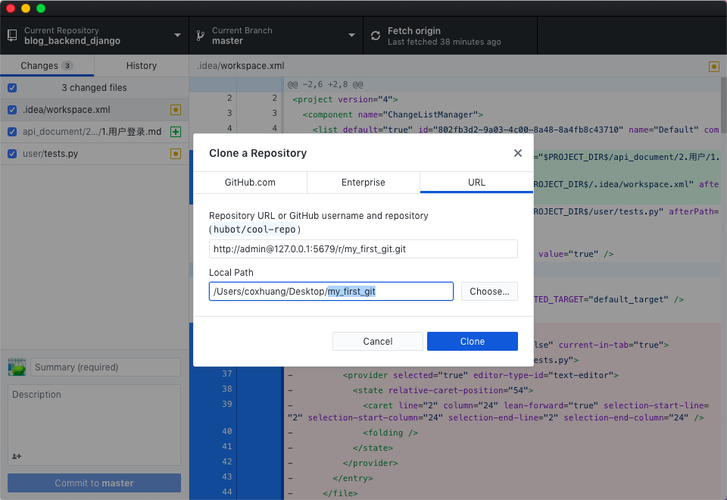Uncheck the .idea/workspace.xml file checkbox
The image size is (727, 500).
(12, 110)
